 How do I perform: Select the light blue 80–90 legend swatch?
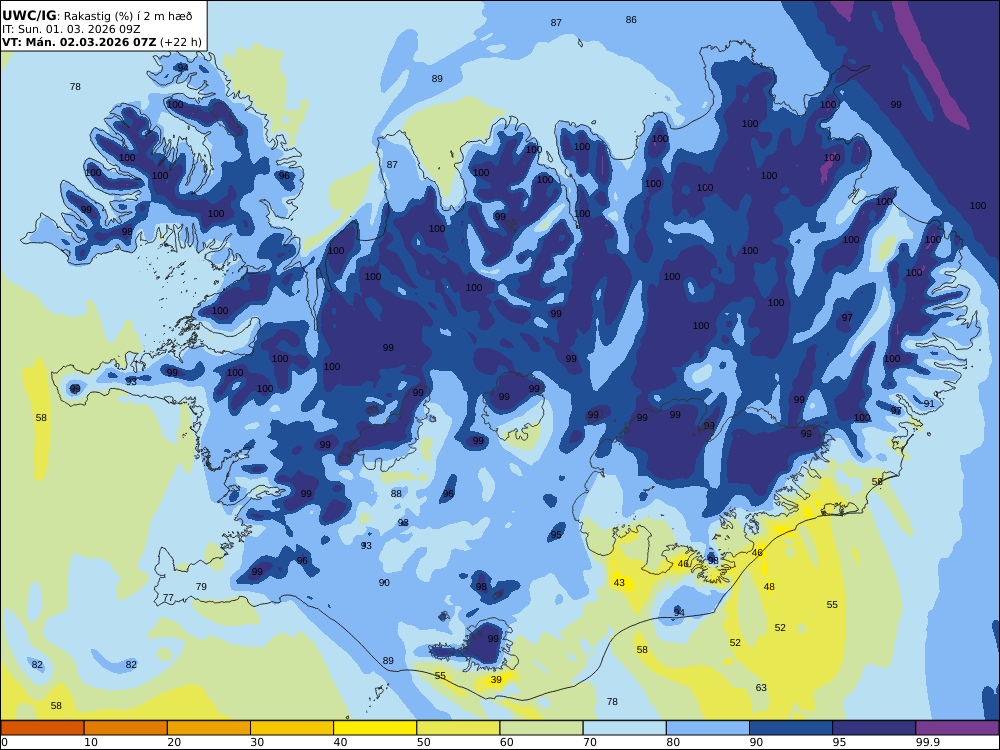pos(708,728)
